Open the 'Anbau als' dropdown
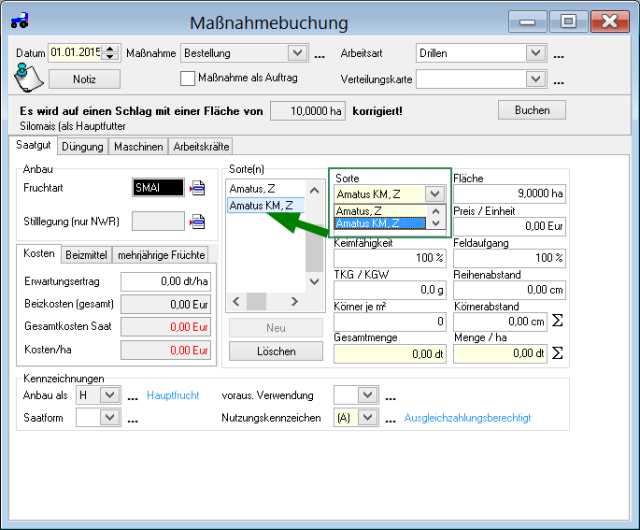This screenshot has width=640, height=530. coord(110,396)
